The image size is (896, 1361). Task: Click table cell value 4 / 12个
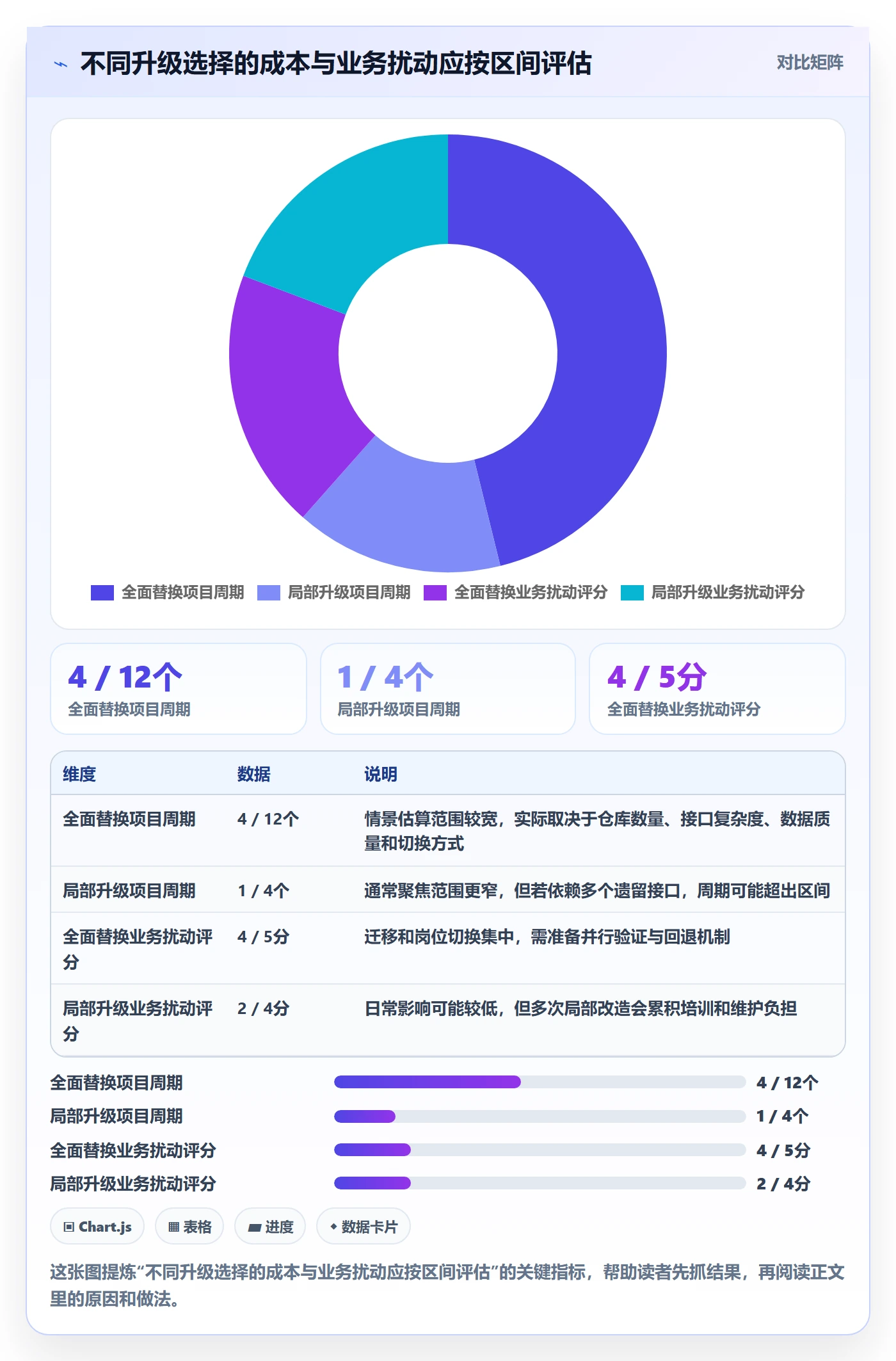(x=268, y=819)
